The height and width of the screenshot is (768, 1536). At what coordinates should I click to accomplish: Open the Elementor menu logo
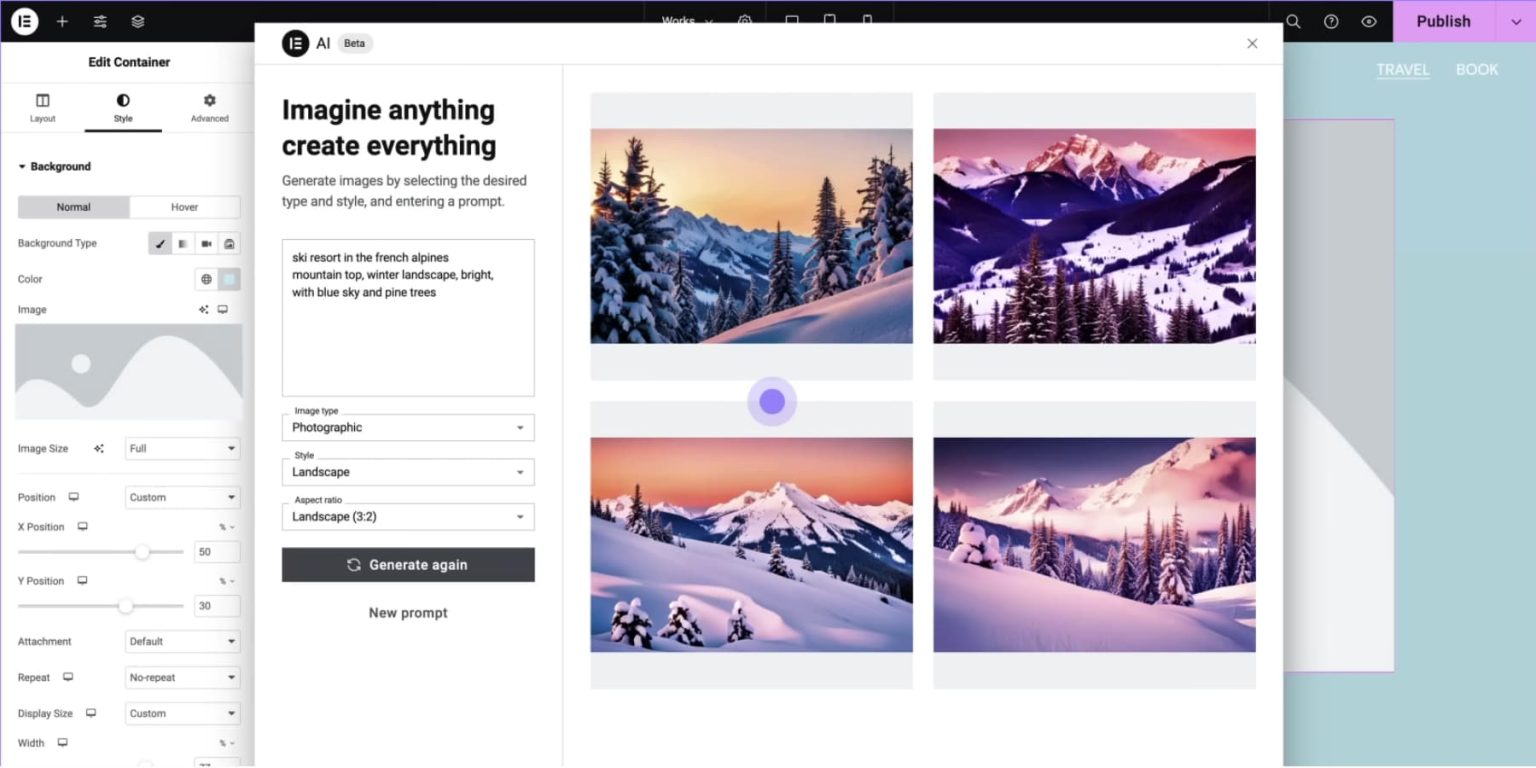tap(24, 21)
